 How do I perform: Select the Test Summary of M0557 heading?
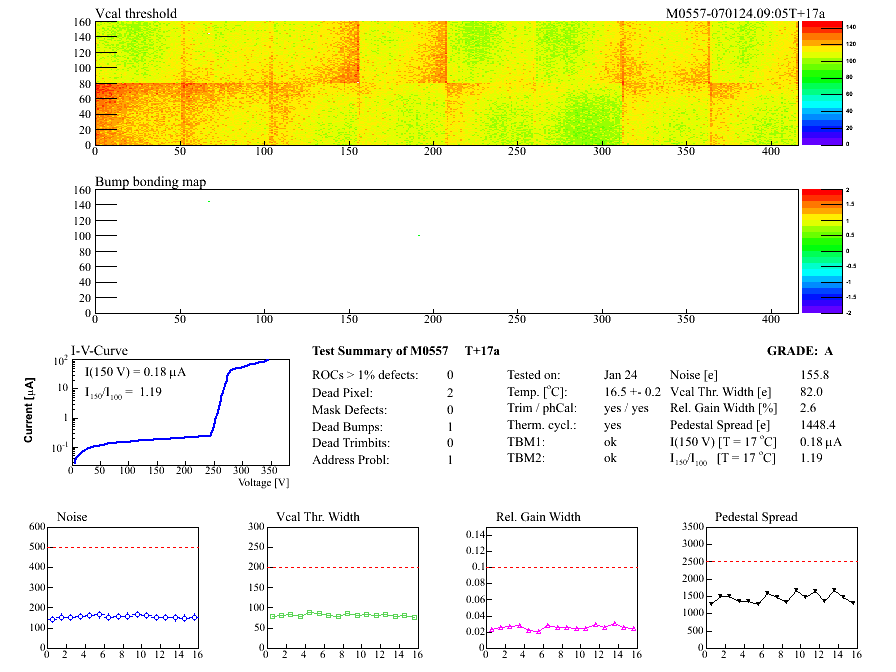(380, 351)
